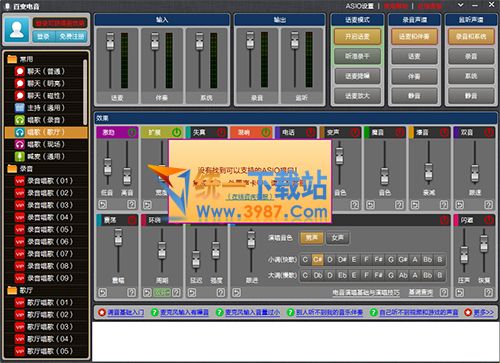Activate the 话麦降噪 mic mode button
This screenshot has height=363, width=500.
[357, 76]
